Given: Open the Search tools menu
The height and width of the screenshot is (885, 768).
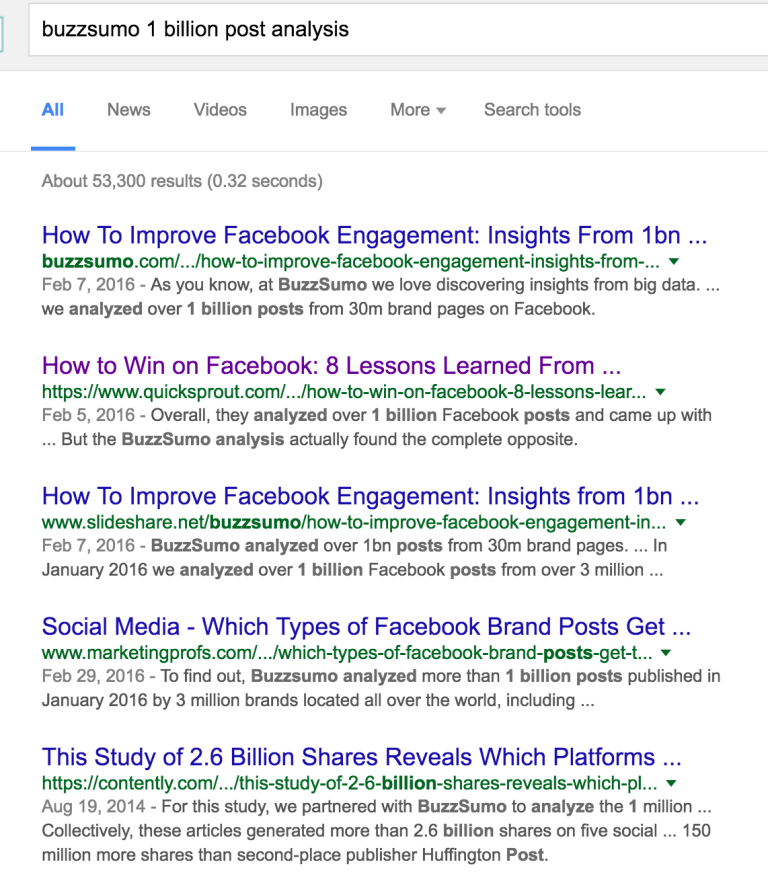Looking at the screenshot, I should click(532, 110).
